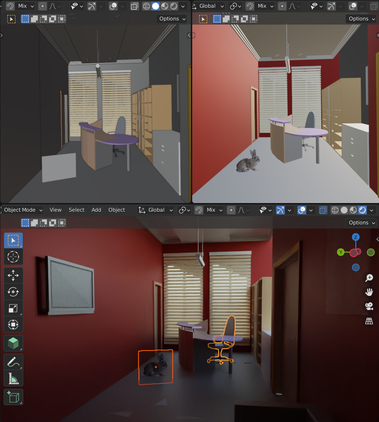The height and width of the screenshot is (422, 379).
Task: Switch the bottom viewport to material preview shading
Action: click(353, 210)
